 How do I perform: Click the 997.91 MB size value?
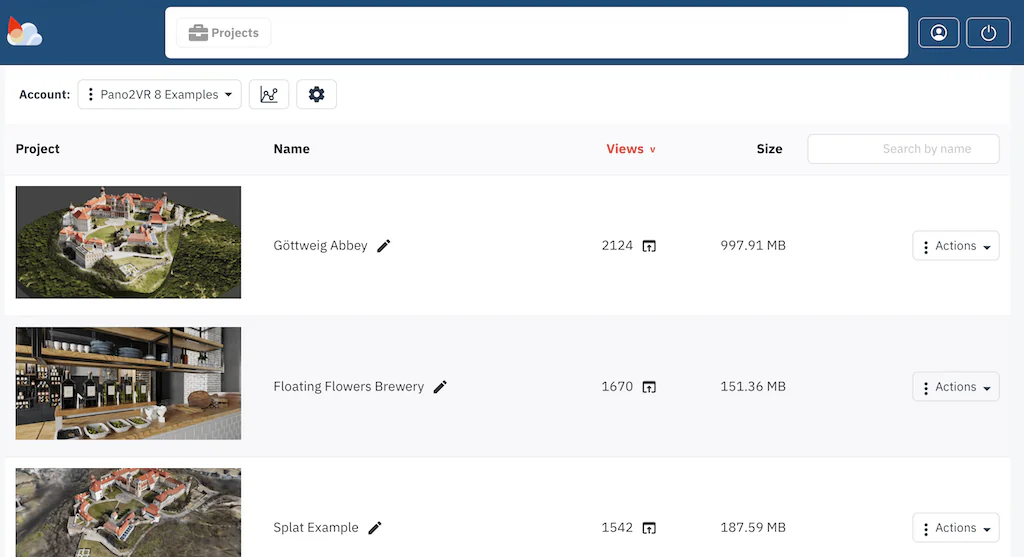tap(753, 246)
